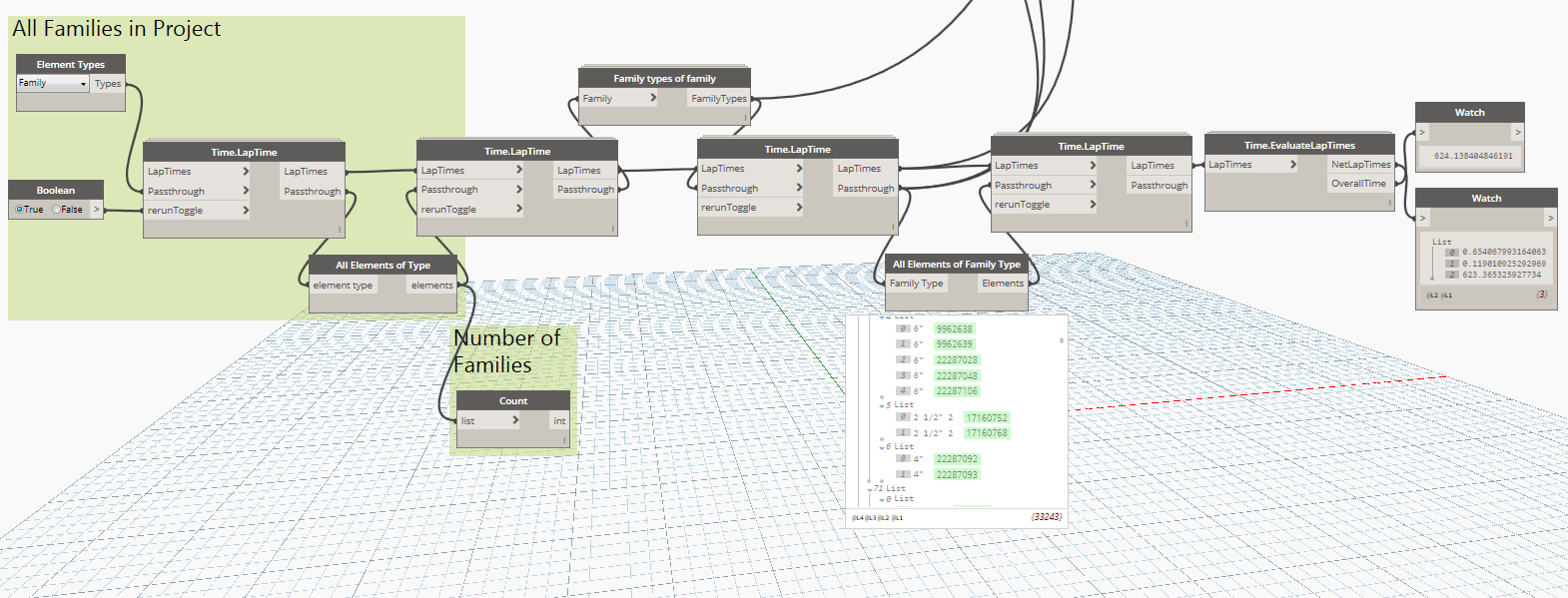This screenshot has height=598, width=1568.
Task: Click the 'elements' output port of All Elements of Type
Action: (431, 286)
